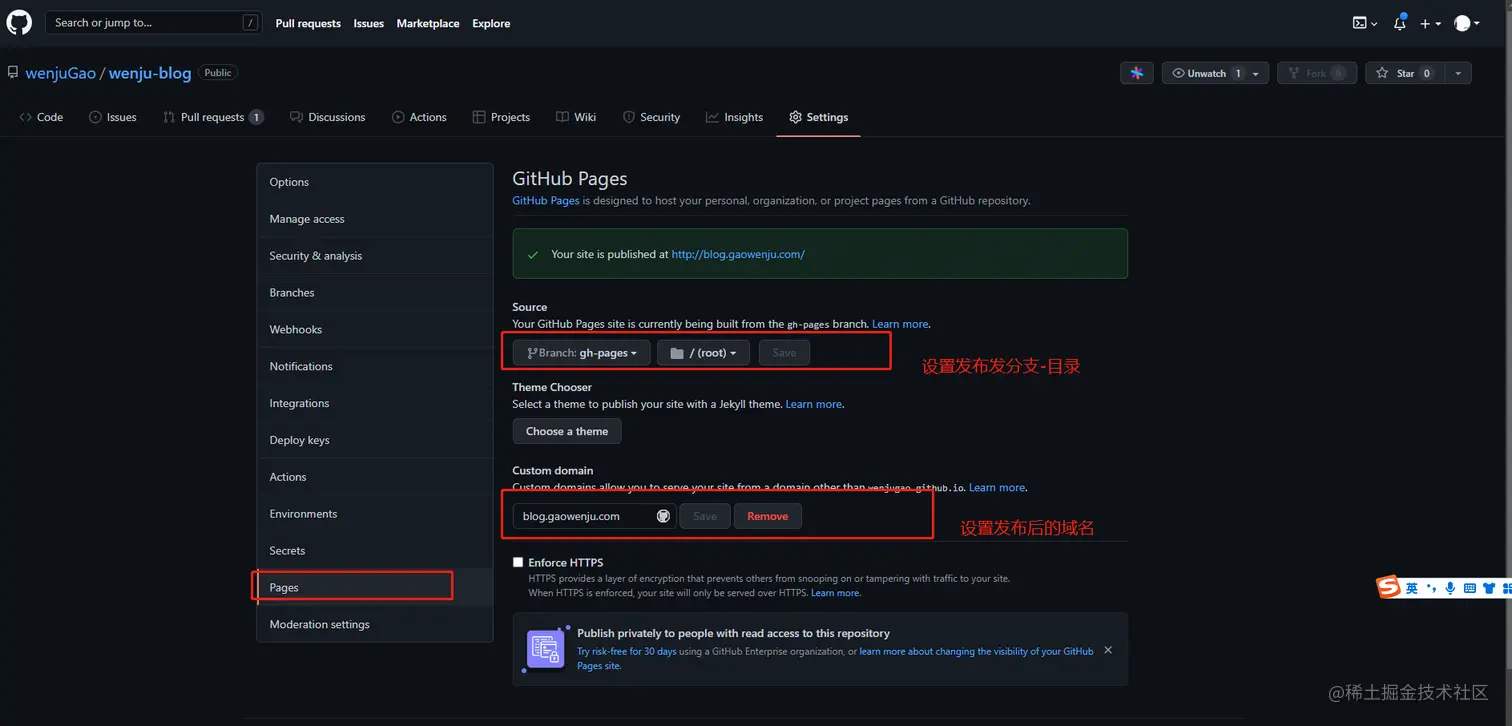Click the Sogou input method logo

[x=1389, y=587]
